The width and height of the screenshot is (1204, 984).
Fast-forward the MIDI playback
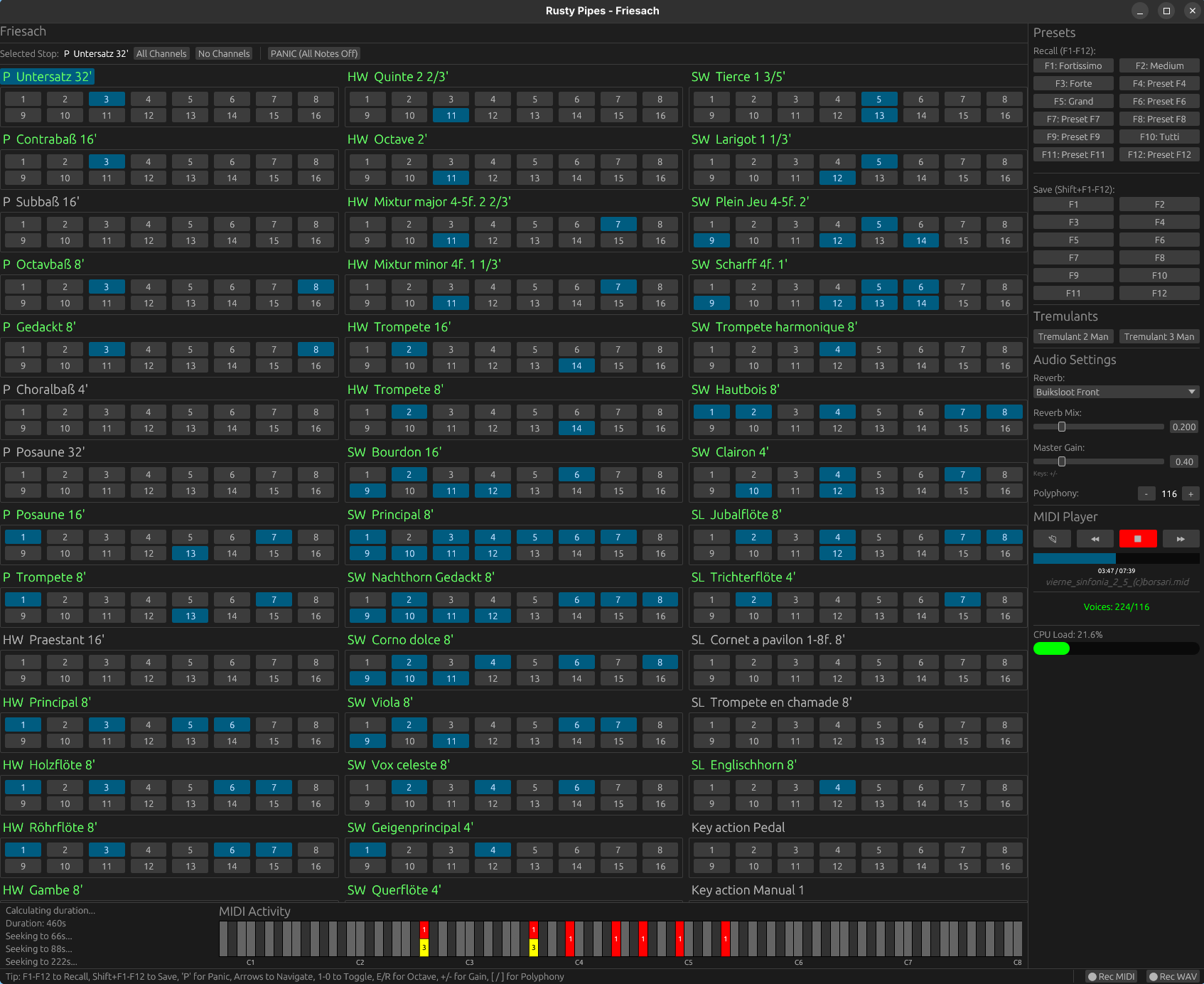click(x=1181, y=539)
